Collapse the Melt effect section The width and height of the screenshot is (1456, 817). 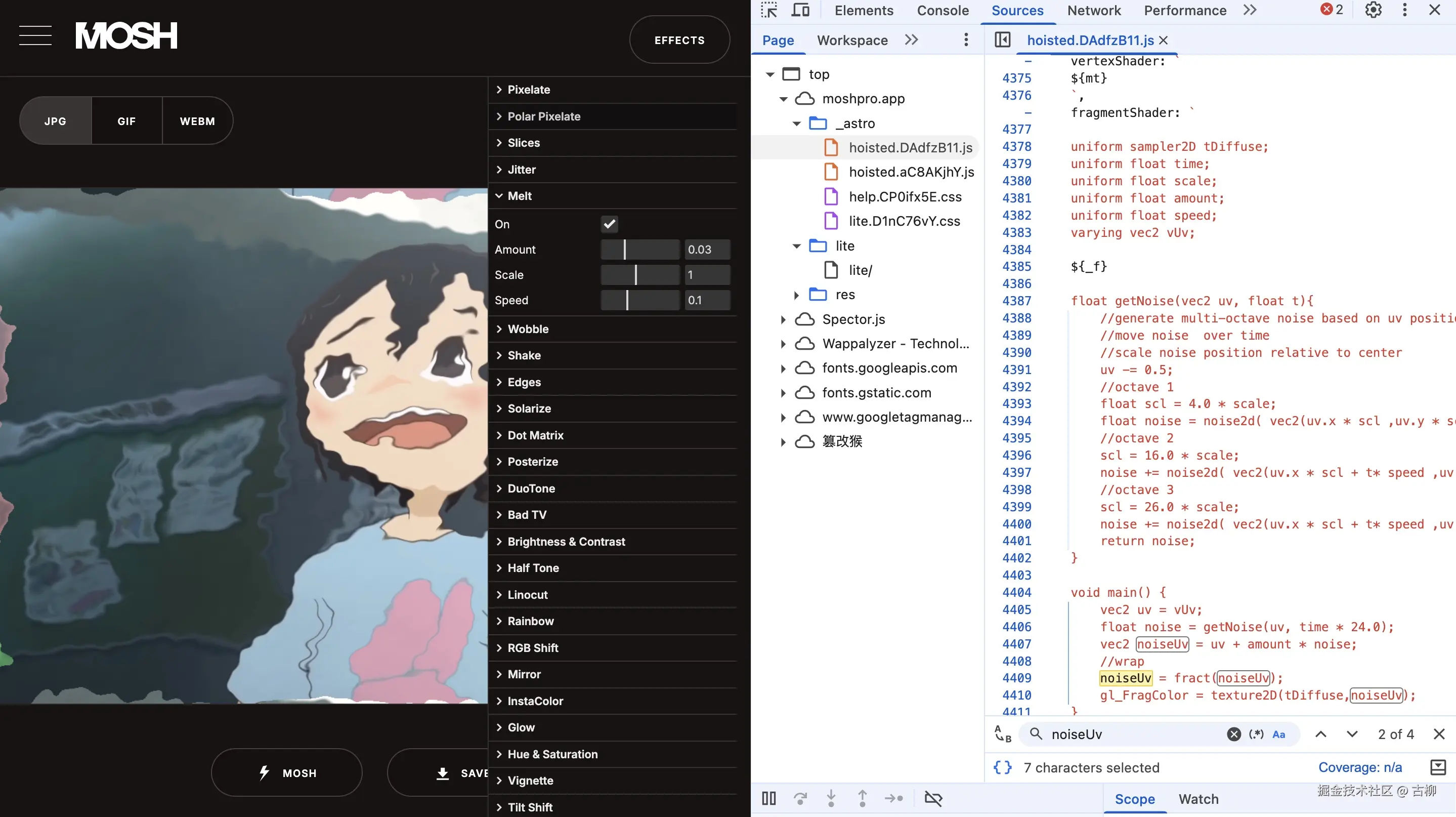pos(519,196)
